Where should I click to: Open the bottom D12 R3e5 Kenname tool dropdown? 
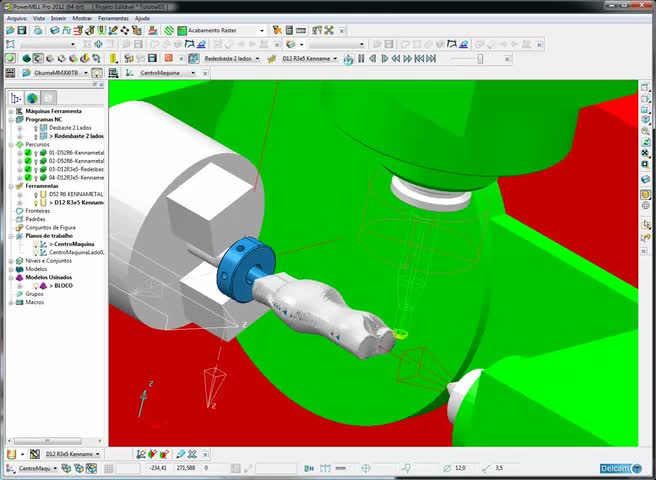click(x=97, y=454)
